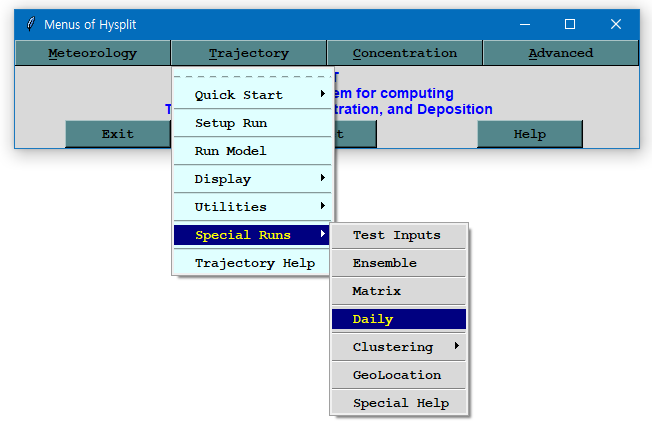Open the Concentration menu

(x=405, y=53)
